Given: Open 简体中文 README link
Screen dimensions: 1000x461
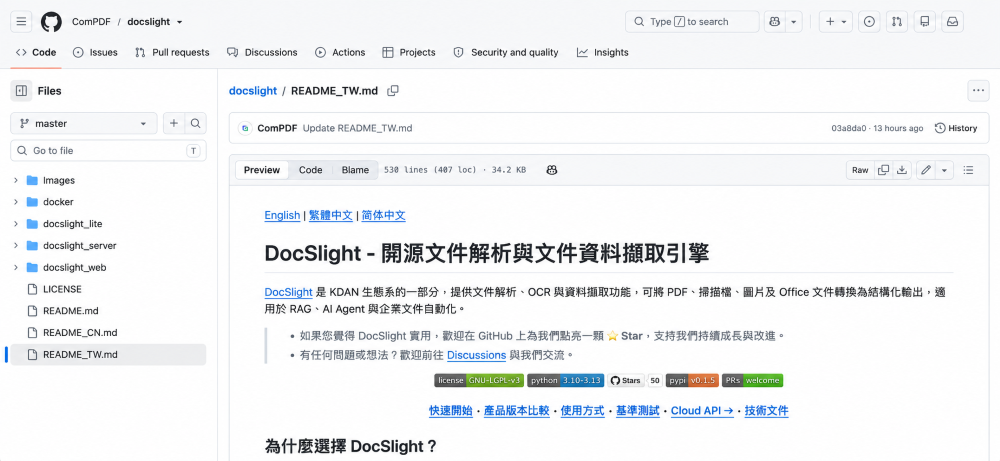Looking at the screenshot, I should coord(383,215).
